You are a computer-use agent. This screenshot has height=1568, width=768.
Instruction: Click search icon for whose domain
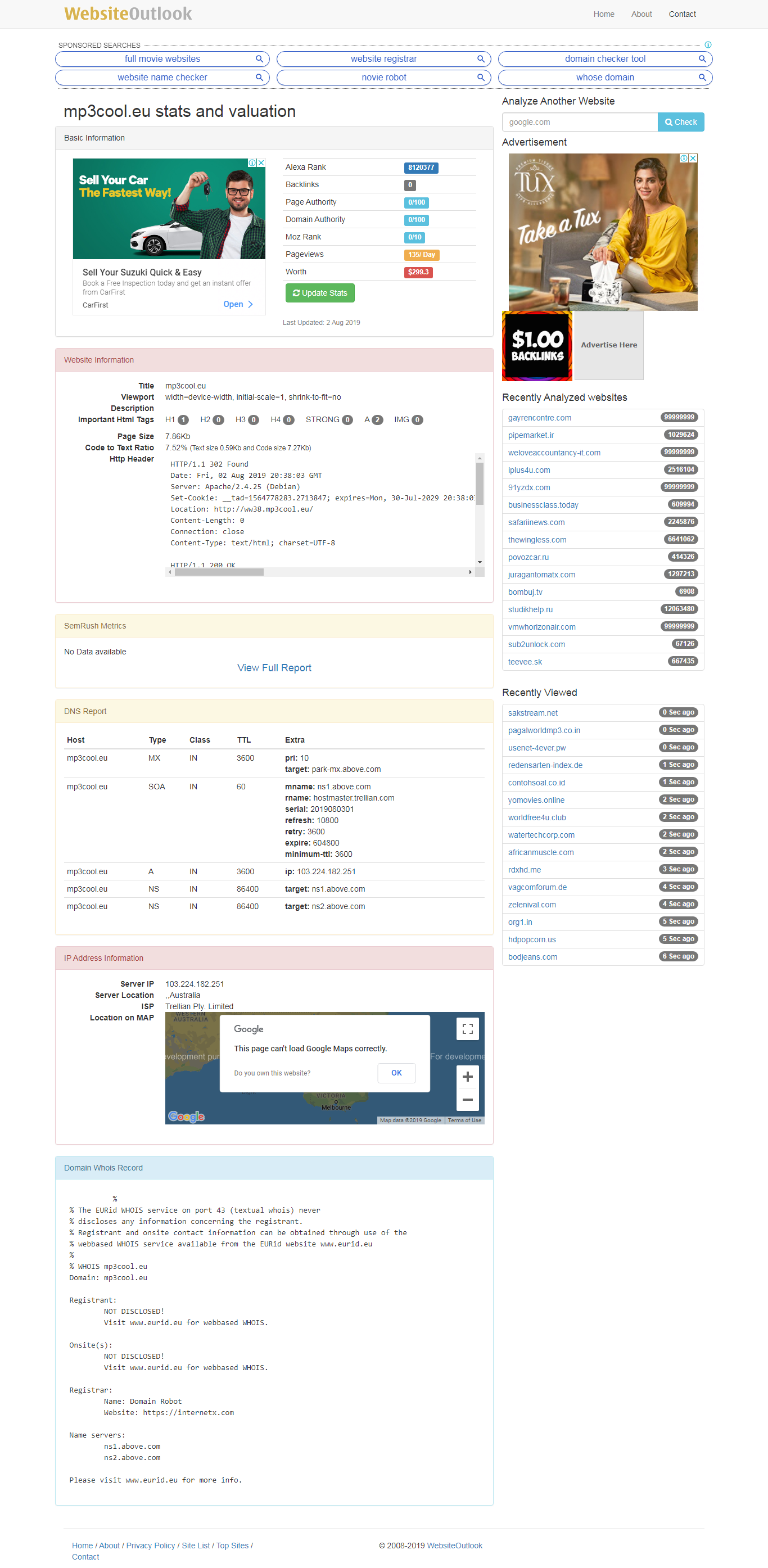(702, 78)
